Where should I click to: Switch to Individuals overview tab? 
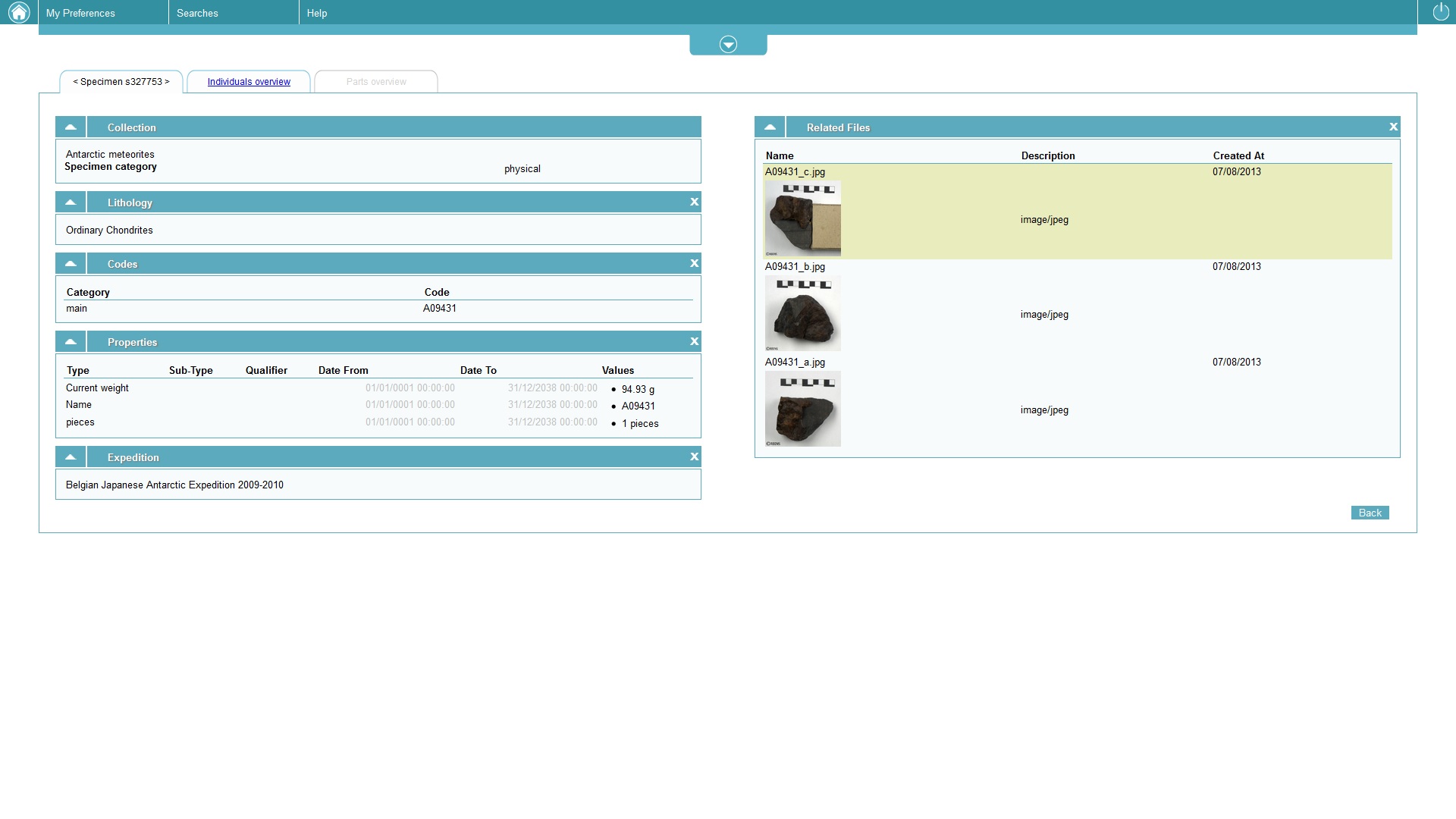pyautogui.click(x=249, y=82)
